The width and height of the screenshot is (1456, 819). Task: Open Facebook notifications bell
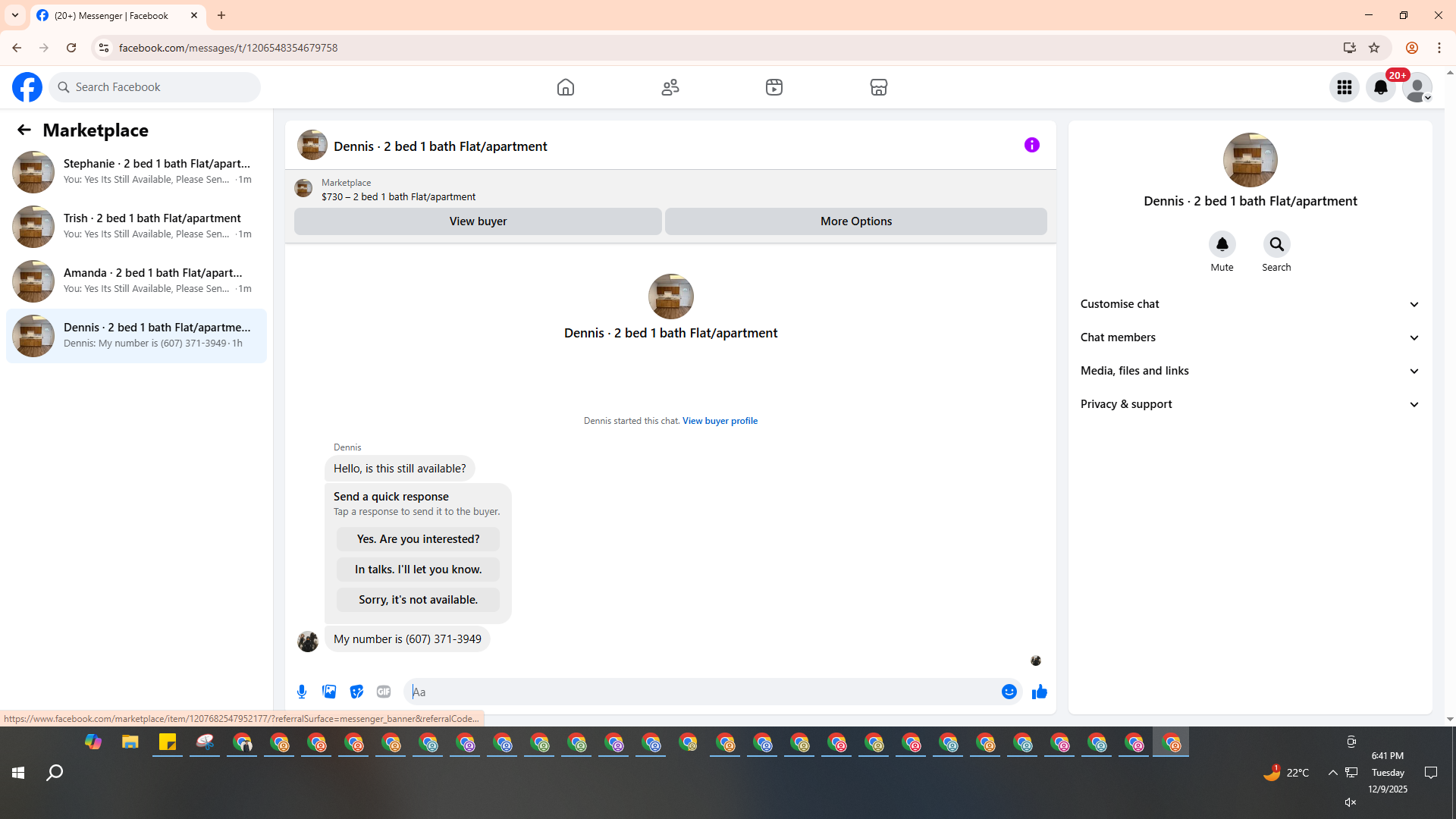pyautogui.click(x=1380, y=87)
